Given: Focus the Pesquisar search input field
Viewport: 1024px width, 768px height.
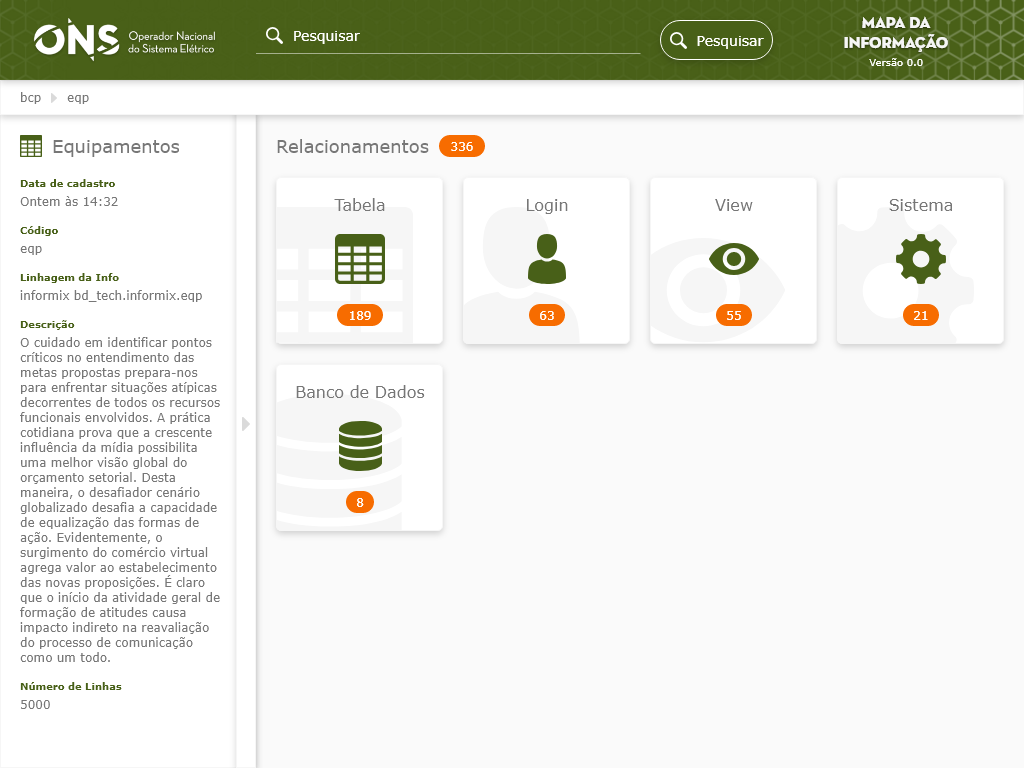Looking at the screenshot, I should [x=448, y=36].
